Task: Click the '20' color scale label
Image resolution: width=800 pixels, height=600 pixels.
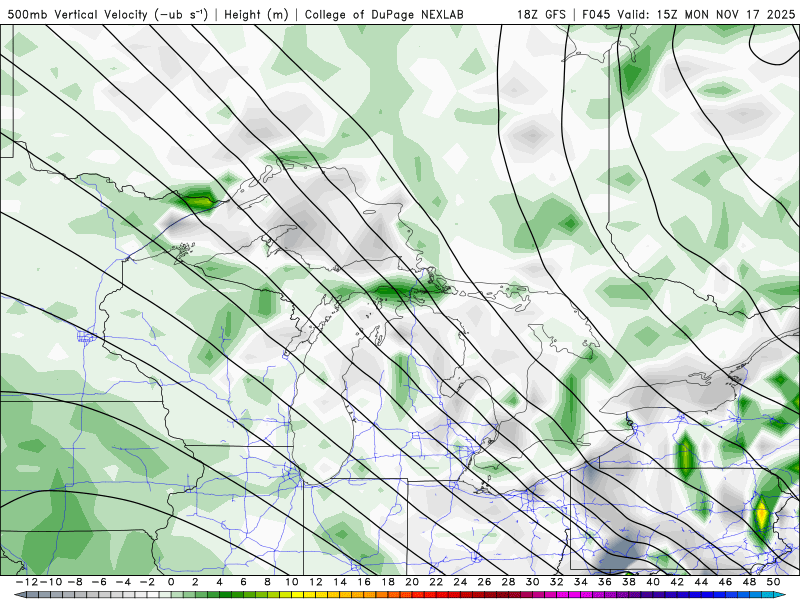Action: point(412,582)
